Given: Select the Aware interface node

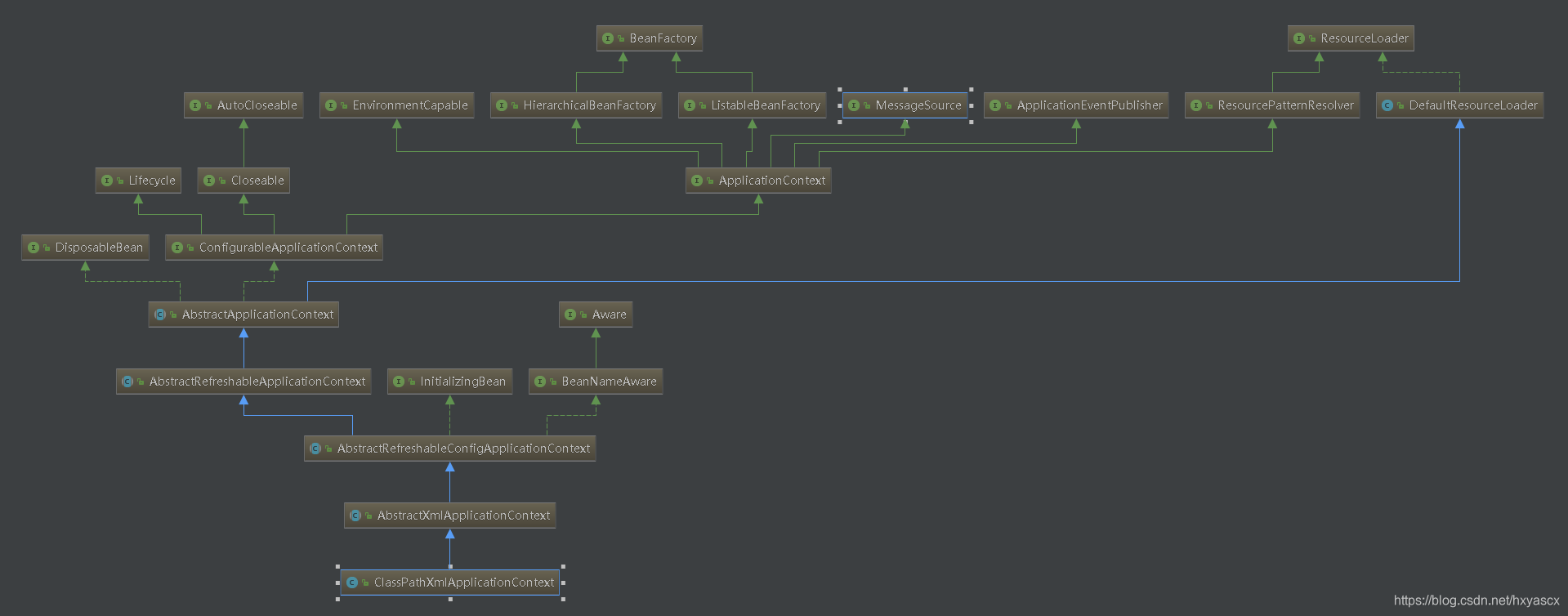Looking at the screenshot, I should tap(596, 315).
